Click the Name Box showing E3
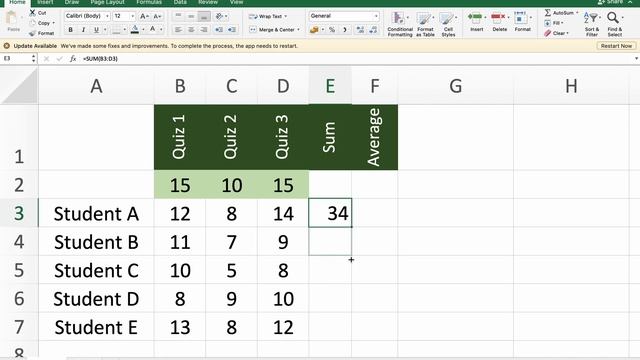Image resolution: width=640 pixels, height=360 pixels. 16,59
